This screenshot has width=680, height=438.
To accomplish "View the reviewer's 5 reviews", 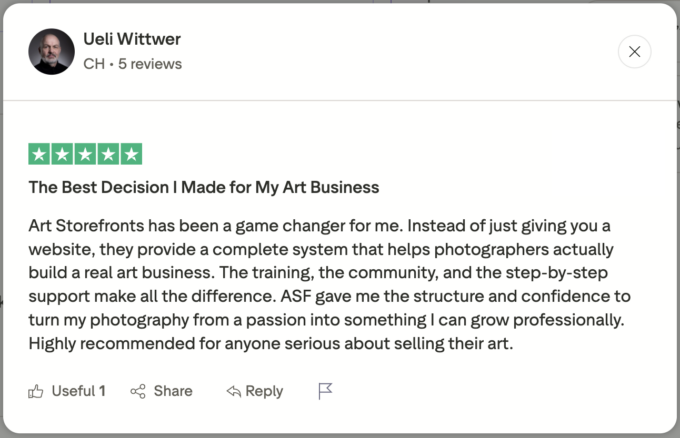I will click(148, 64).
